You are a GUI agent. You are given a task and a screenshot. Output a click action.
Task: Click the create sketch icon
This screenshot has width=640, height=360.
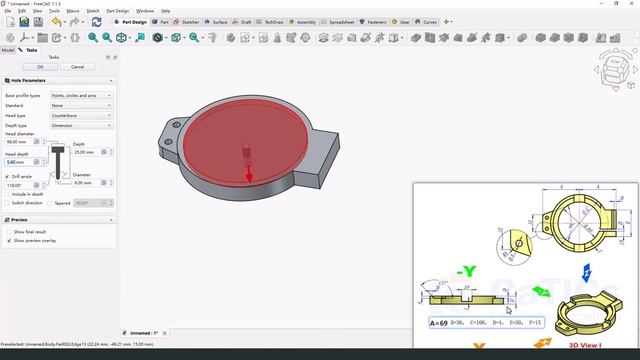coord(245,38)
